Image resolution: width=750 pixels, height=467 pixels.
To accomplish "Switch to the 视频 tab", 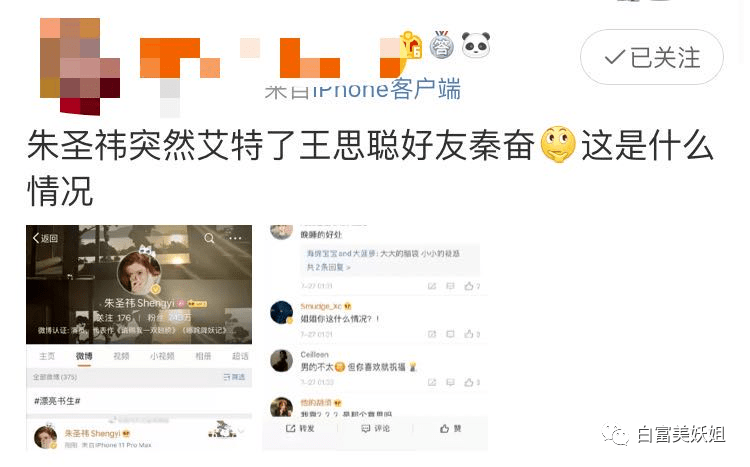I will [121, 356].
